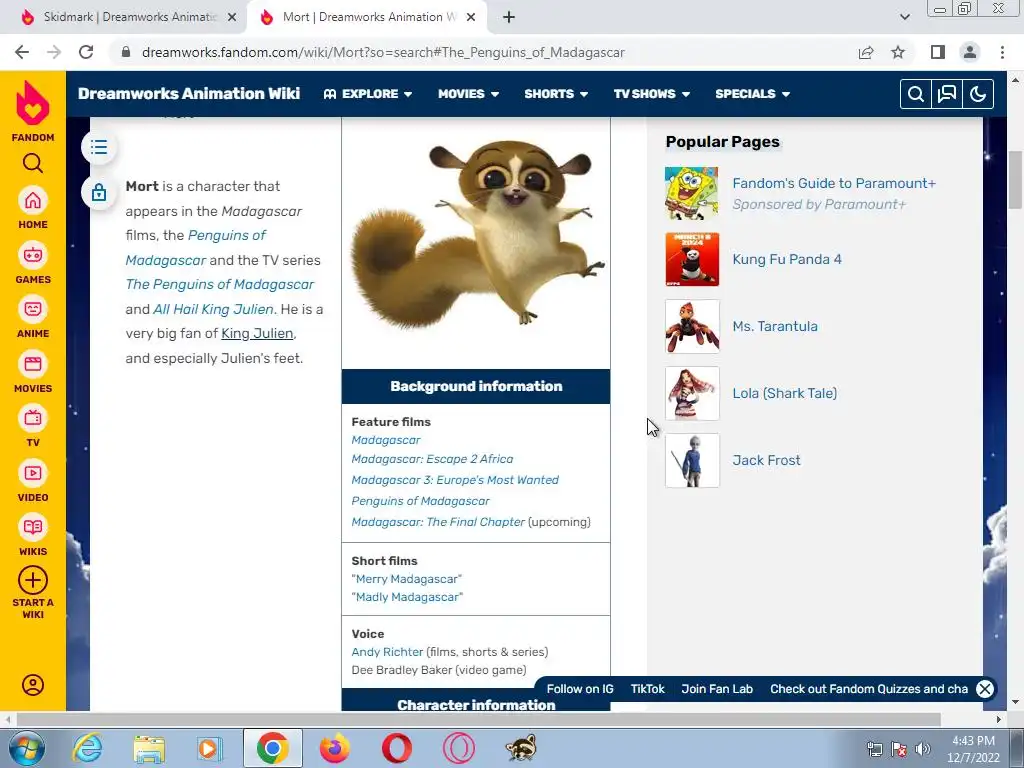The height and width of the screenshot is (768, 1024).
Task: Toggle dark mode with the moon icon
Action: click(x=978, y=94)
